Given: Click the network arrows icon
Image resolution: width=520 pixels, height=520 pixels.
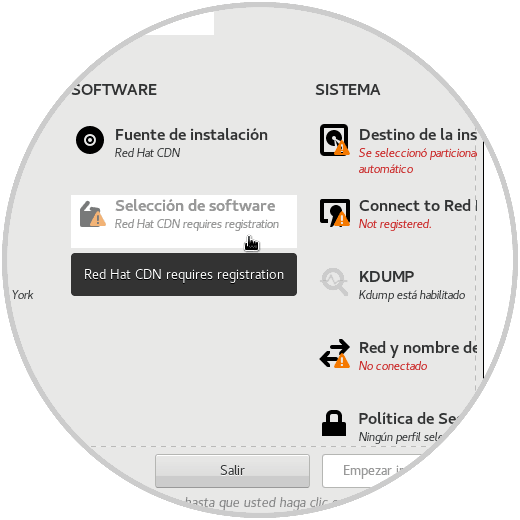Looking at the screenshot, I should pyautogui.click(x=335, y=354).
